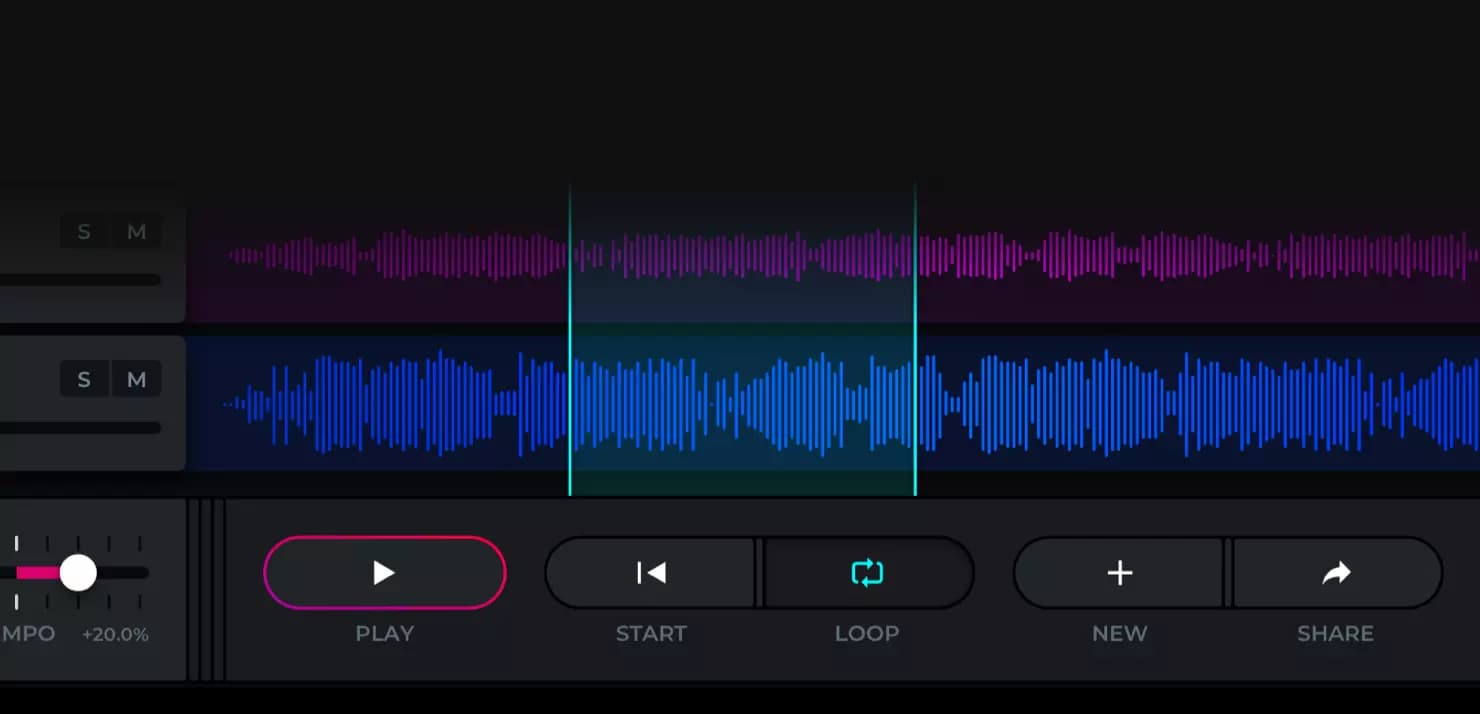Mute the purple track with its M button
This screenshot has height=714, width=1480.
point(137,232)
